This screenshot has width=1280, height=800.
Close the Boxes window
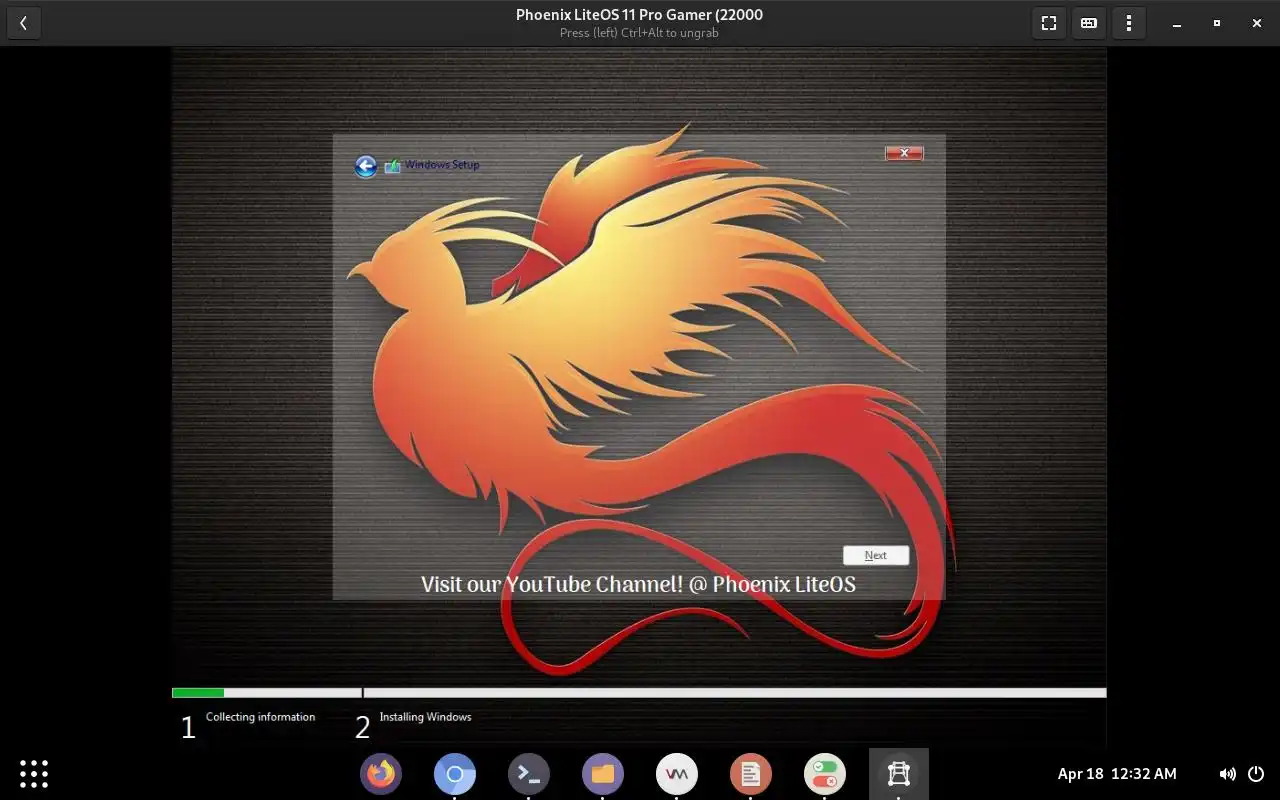[1257, 23]
